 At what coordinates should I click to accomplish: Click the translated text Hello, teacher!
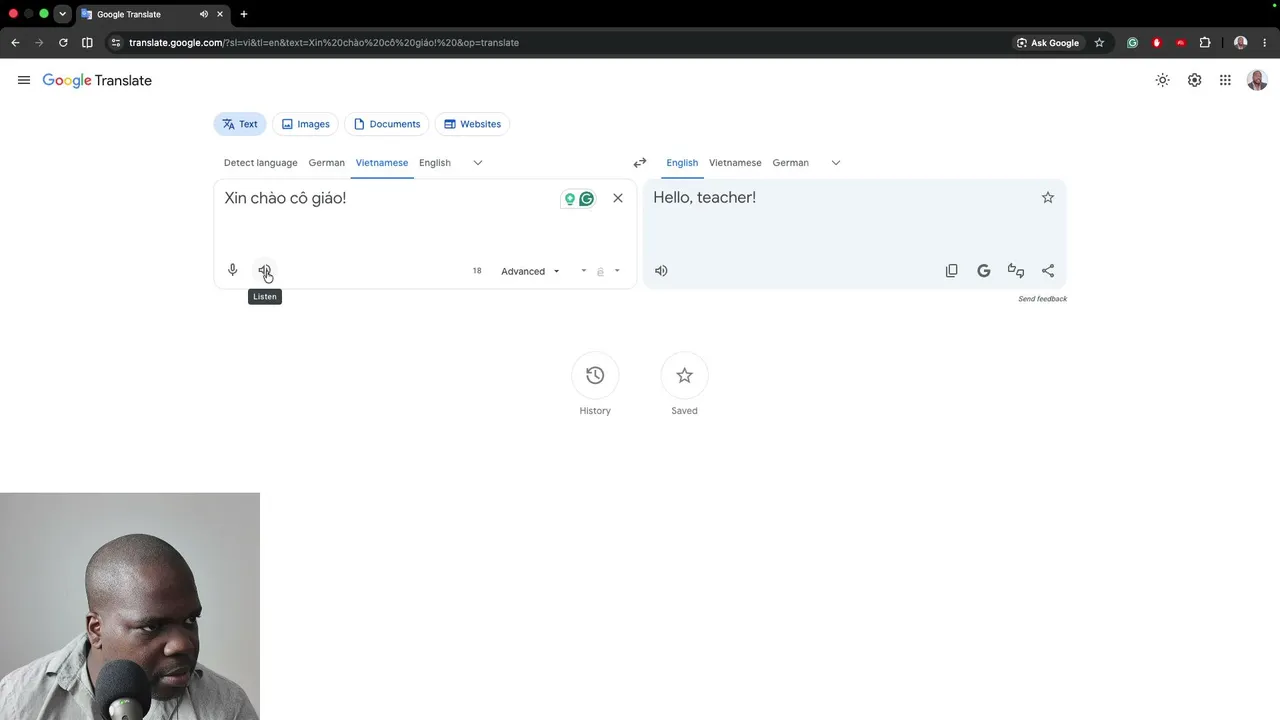coord(704,198)
